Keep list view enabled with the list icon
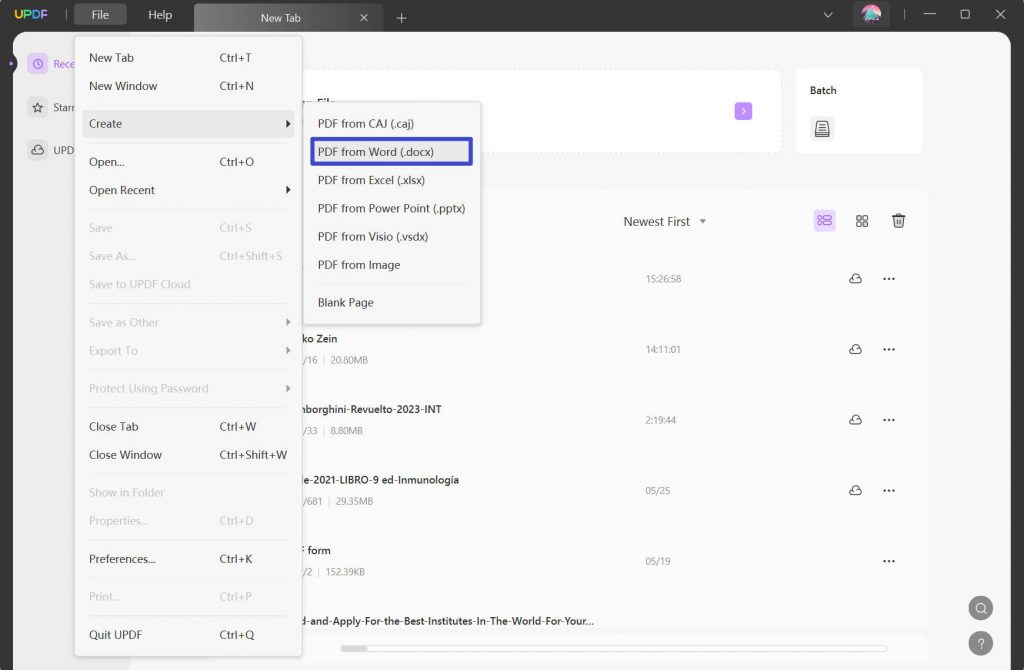Screen dimensions: 1024x670 pyautogui.click(x=824, y=221)
